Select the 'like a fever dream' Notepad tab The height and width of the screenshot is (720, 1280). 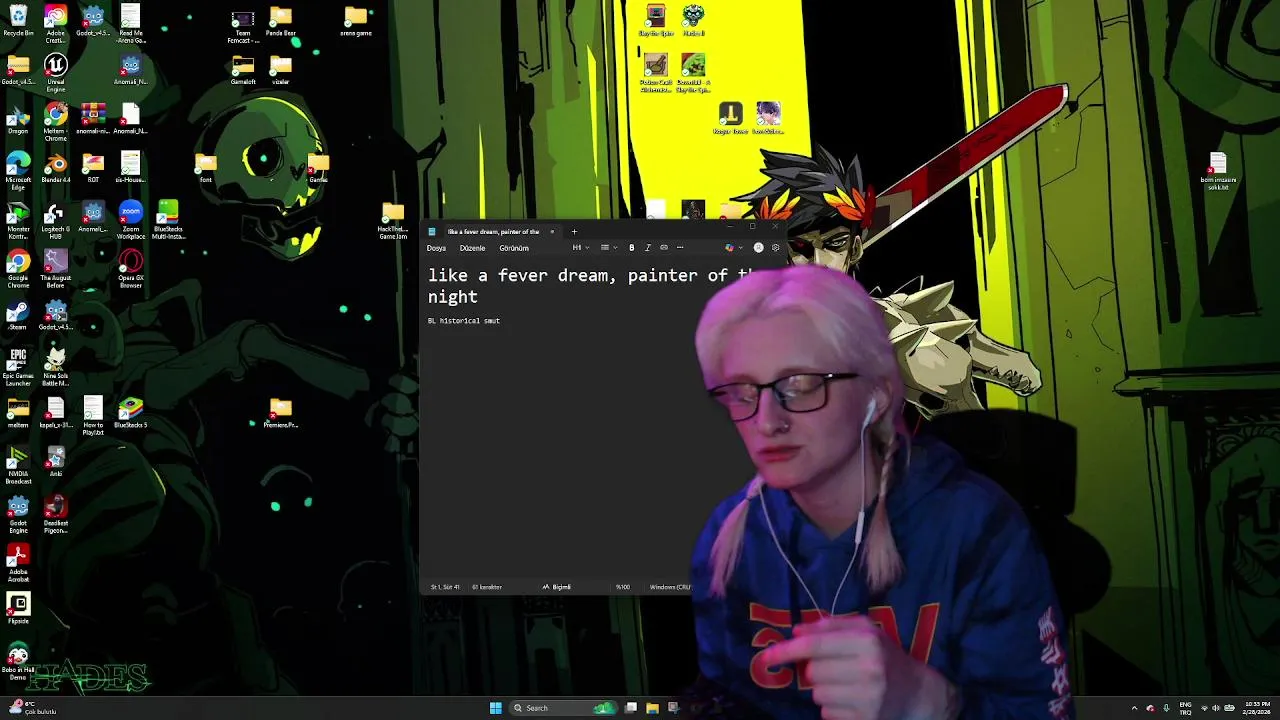493,232
